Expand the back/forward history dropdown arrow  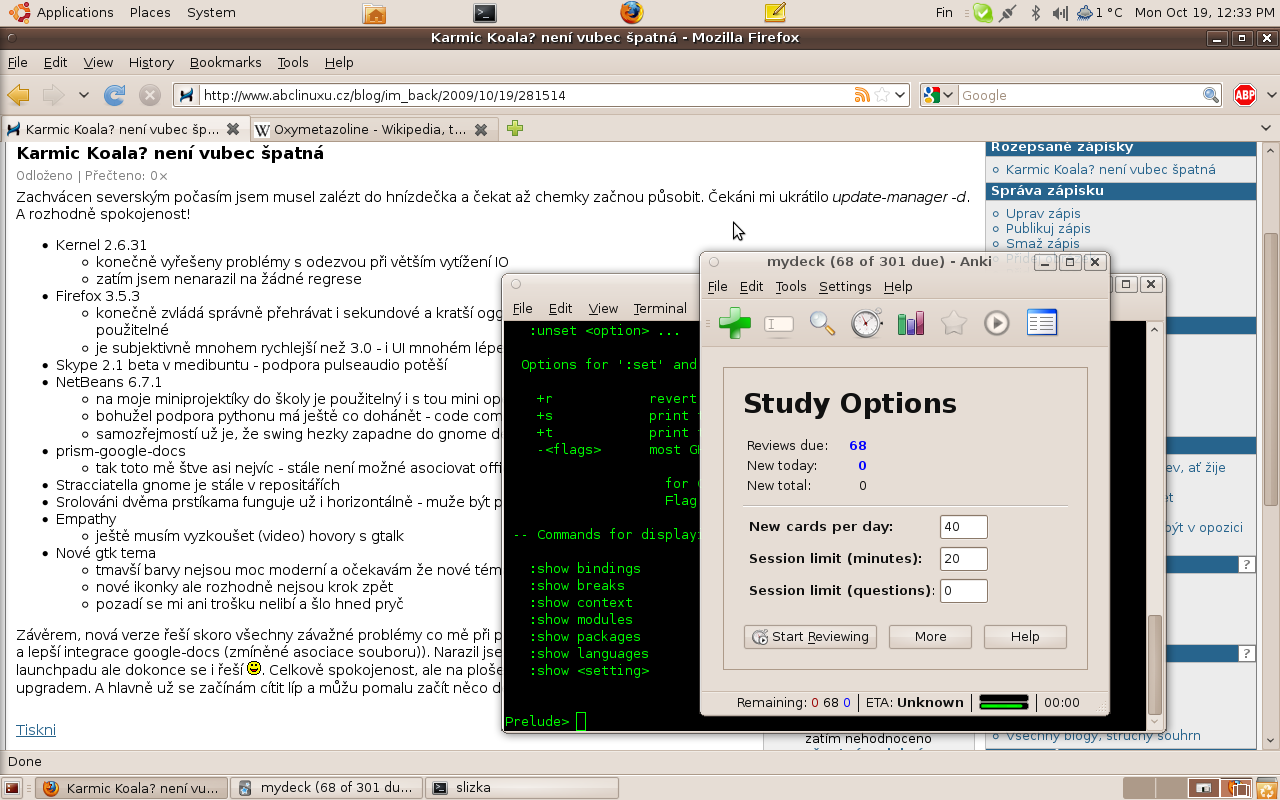(83, 95)
